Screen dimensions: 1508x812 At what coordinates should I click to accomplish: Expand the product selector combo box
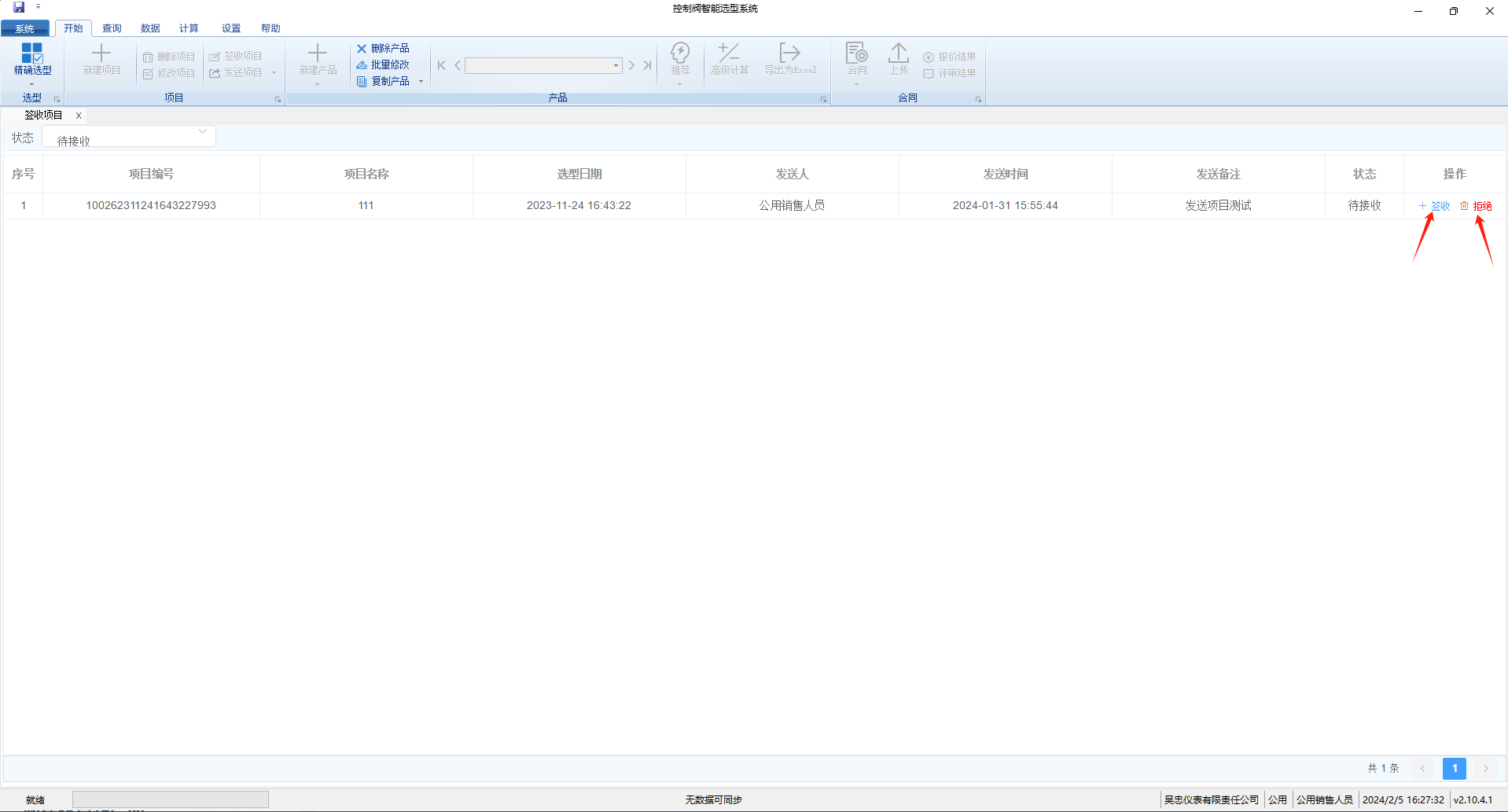coord(616,65)
